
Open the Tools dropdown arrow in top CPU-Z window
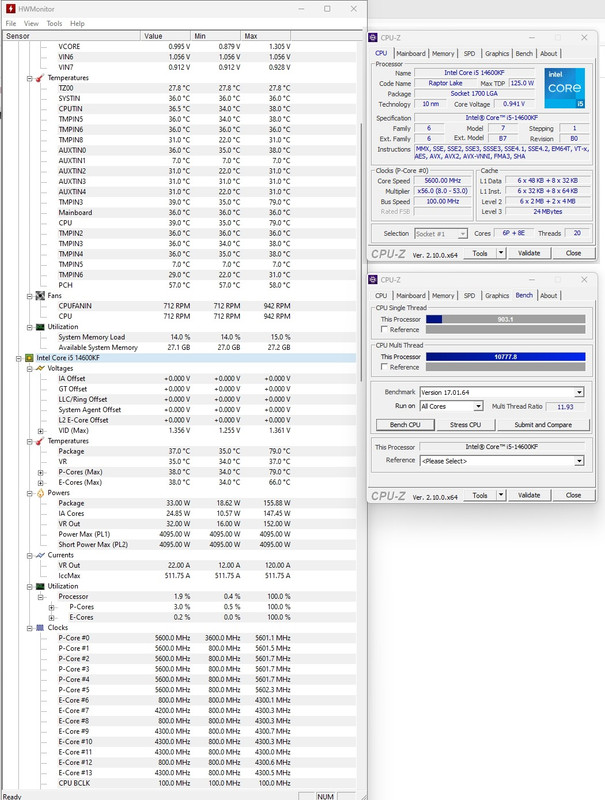(501, 253)
